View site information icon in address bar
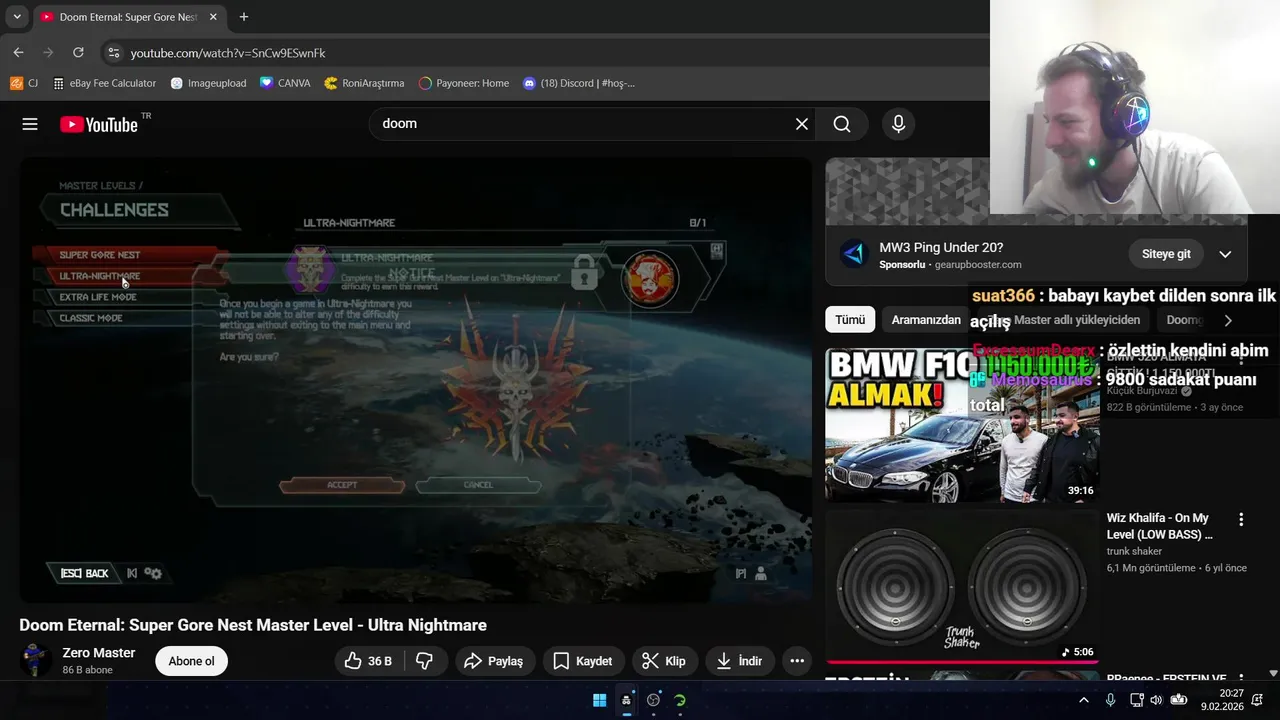This screenshot has height=720, width=1280. click(x=113, y=53)
